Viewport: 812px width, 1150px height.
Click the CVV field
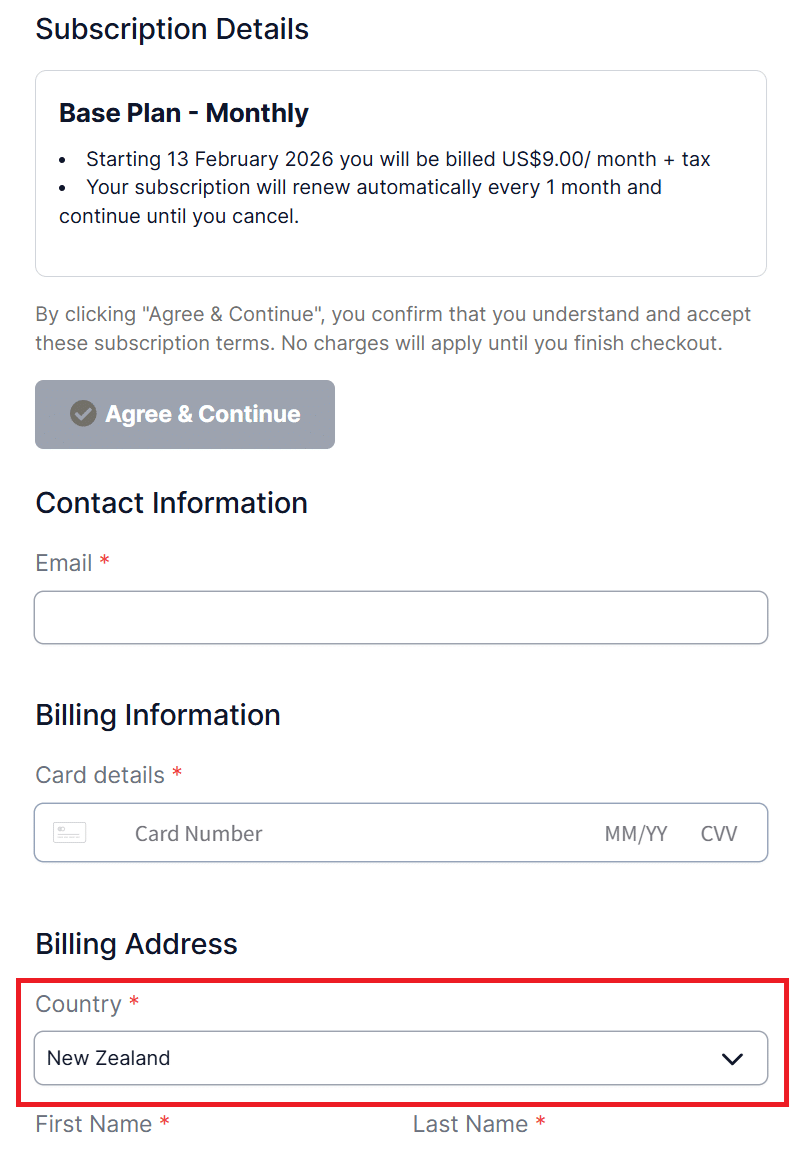719,833
